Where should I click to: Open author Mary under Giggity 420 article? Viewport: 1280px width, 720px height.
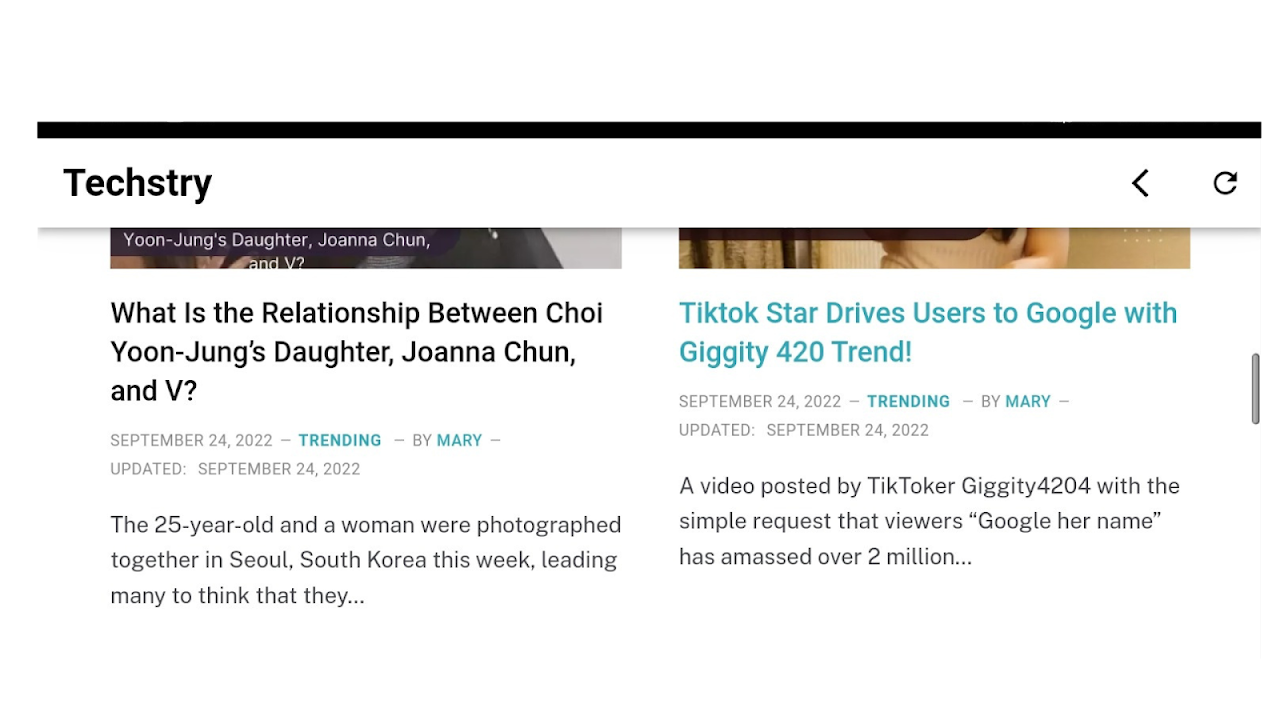click(x=1027, y=401)
